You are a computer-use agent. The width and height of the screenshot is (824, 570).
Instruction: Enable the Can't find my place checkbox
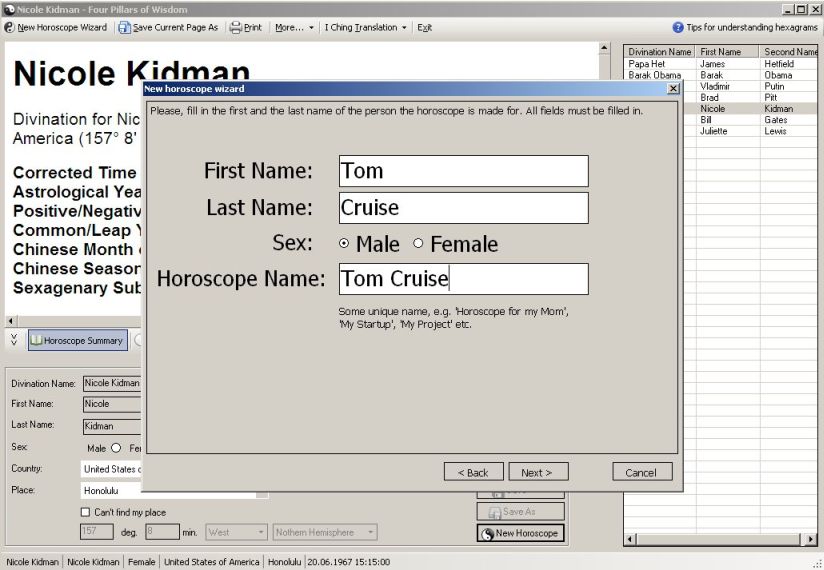coord(85,512)
